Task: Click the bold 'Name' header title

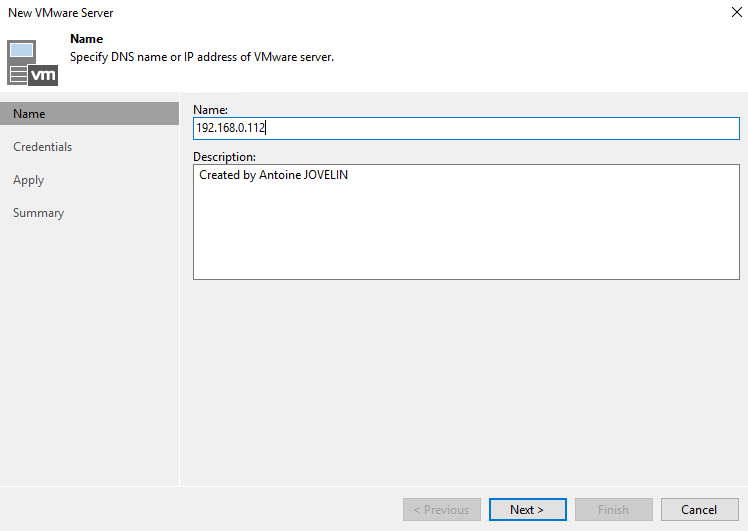Action: 86,39
